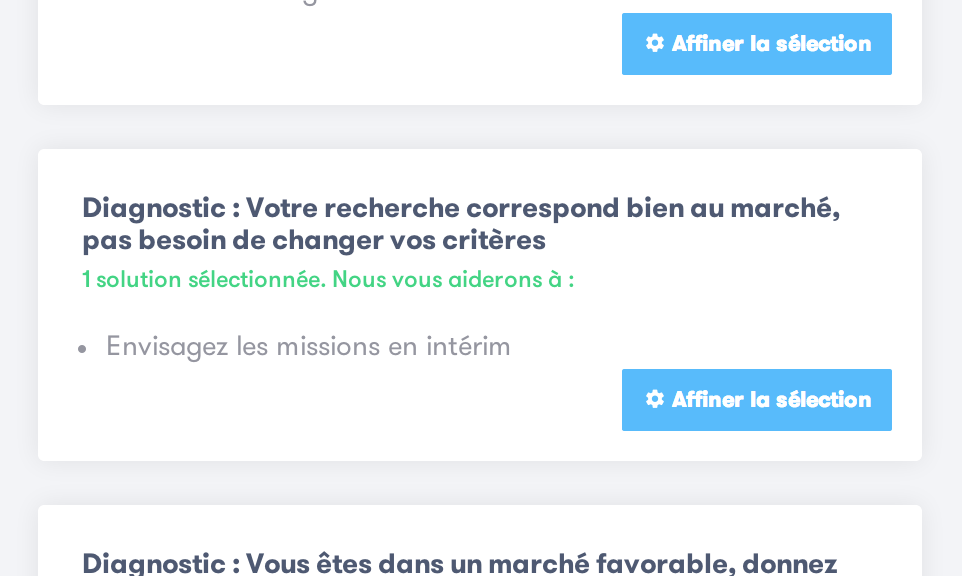The height and width of the screenshot is (576, 962).
Task: Click "Diagnostic" in the "Votre recherche" heading
Action: click(x=154, y=208)
